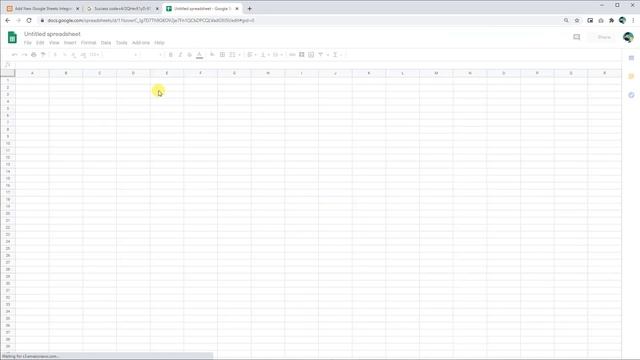Open the fill color picker
The height and width of the screenshot is (360, 640).
(x=212, y=55)
